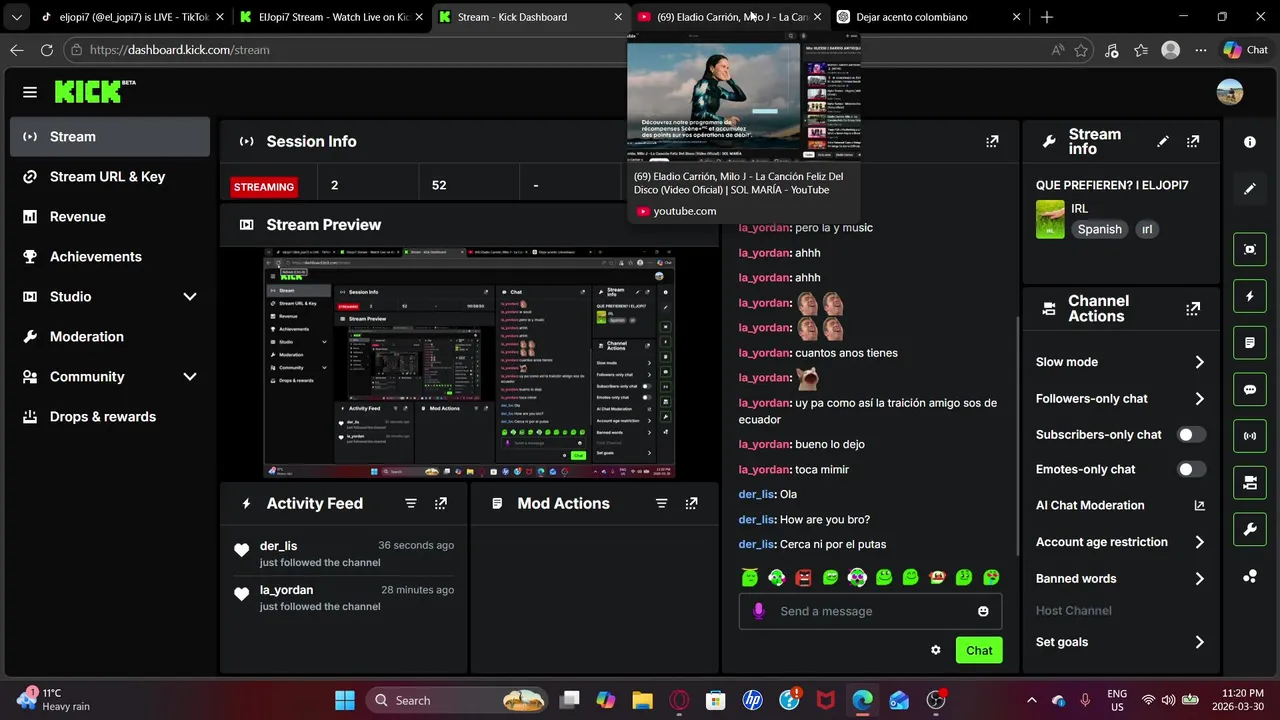
Task: Pop out the Stream info panel
Action: click(1193, 142)
